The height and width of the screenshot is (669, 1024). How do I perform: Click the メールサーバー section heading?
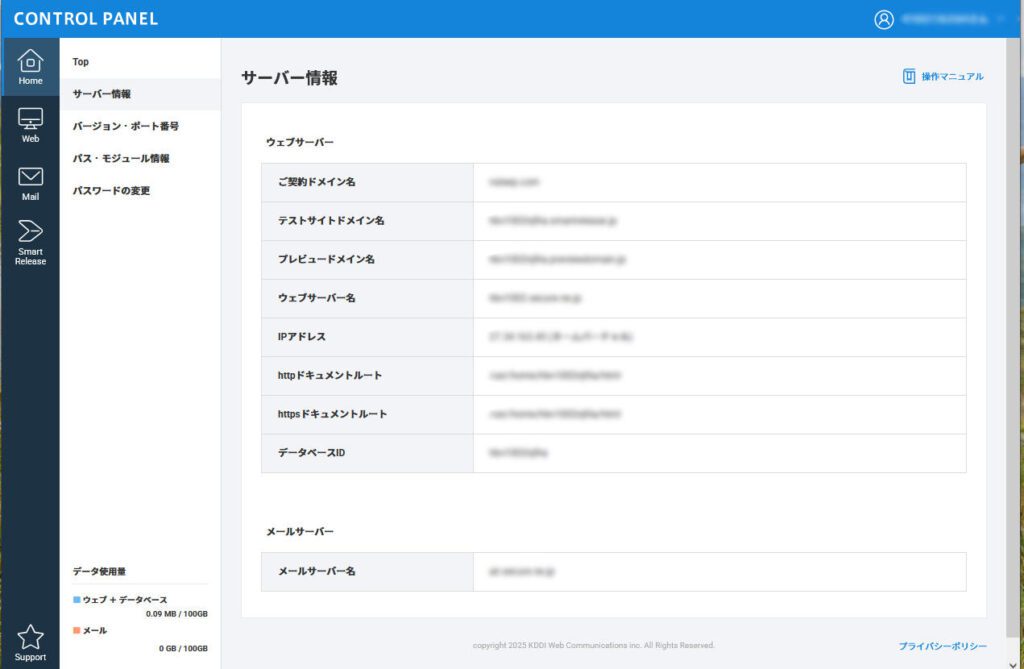[299, 532]
